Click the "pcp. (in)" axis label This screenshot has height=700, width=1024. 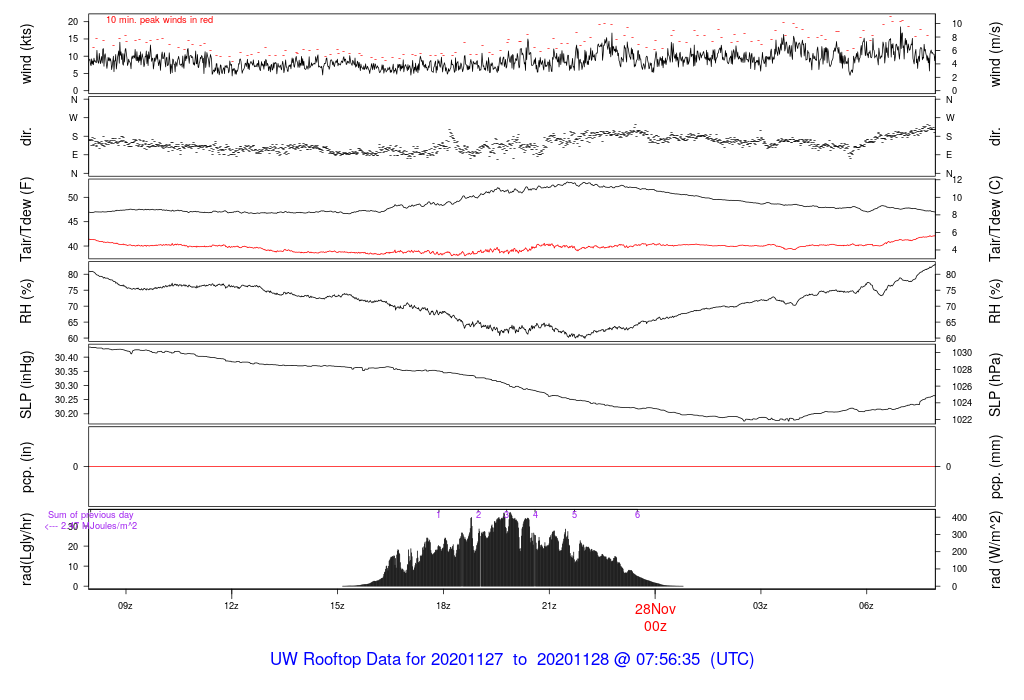pyautogui.click(x=26, y=467)
